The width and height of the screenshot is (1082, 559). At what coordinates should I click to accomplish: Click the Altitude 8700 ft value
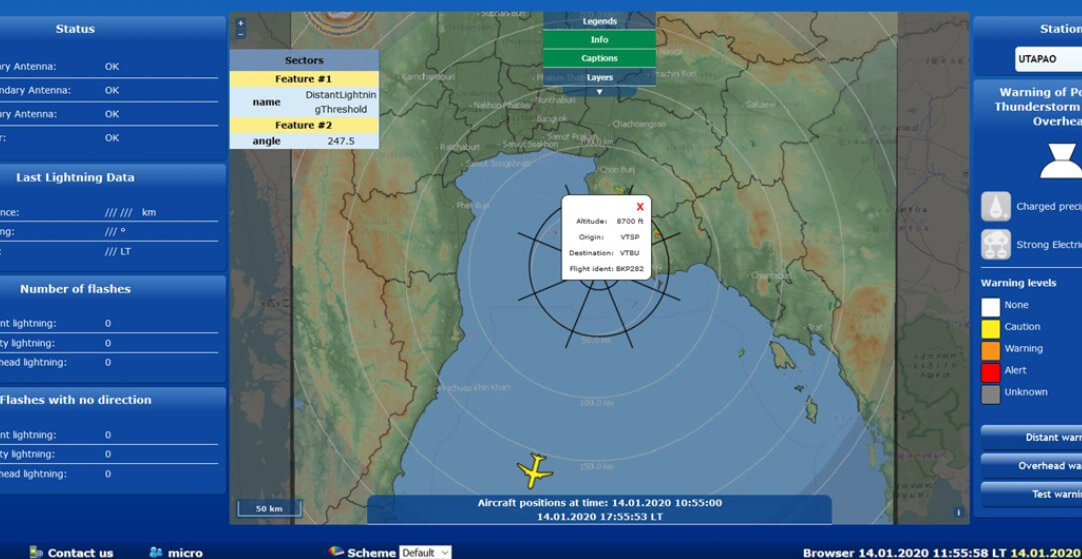pos(630,222)
